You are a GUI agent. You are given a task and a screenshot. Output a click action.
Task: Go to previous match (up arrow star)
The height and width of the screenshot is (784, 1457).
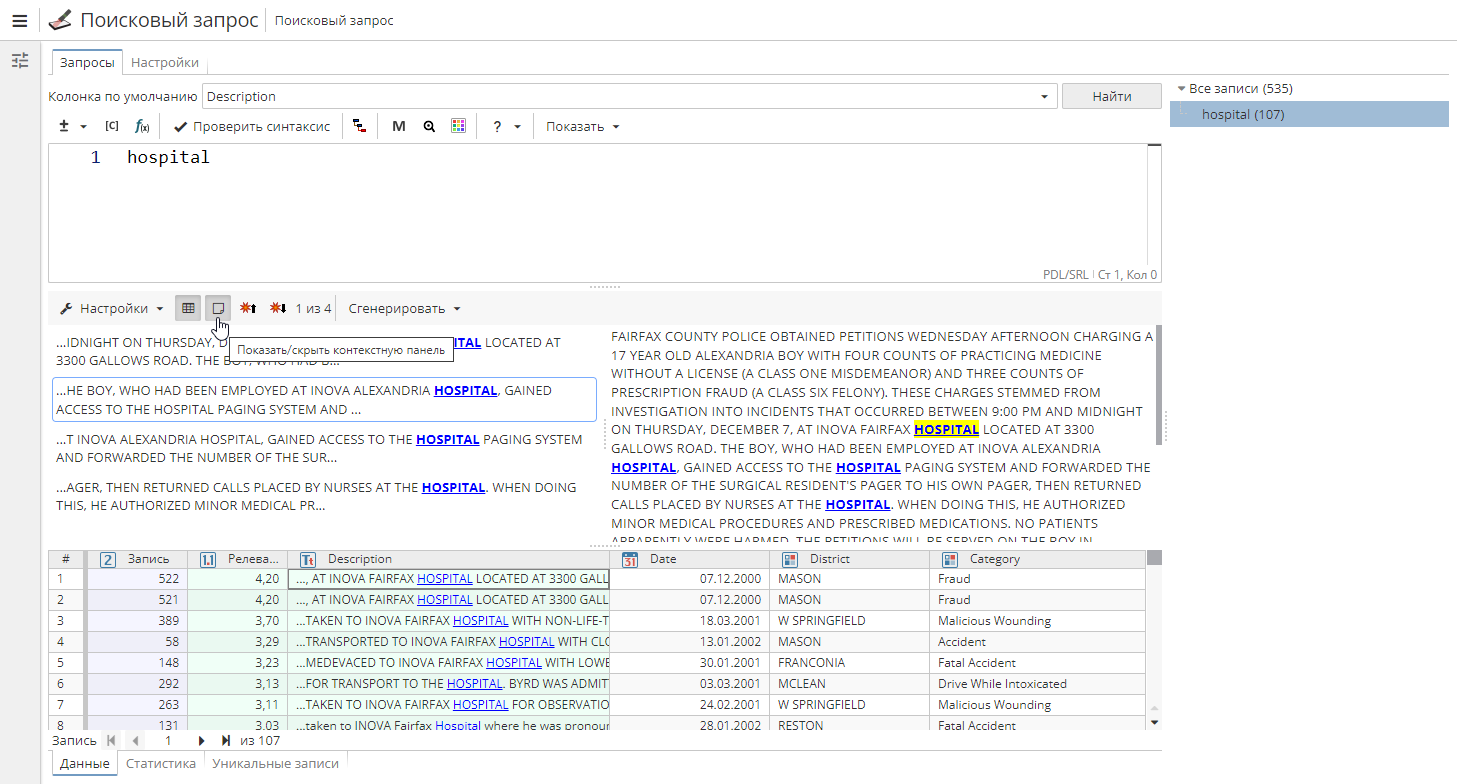click(x=248, y=308)
